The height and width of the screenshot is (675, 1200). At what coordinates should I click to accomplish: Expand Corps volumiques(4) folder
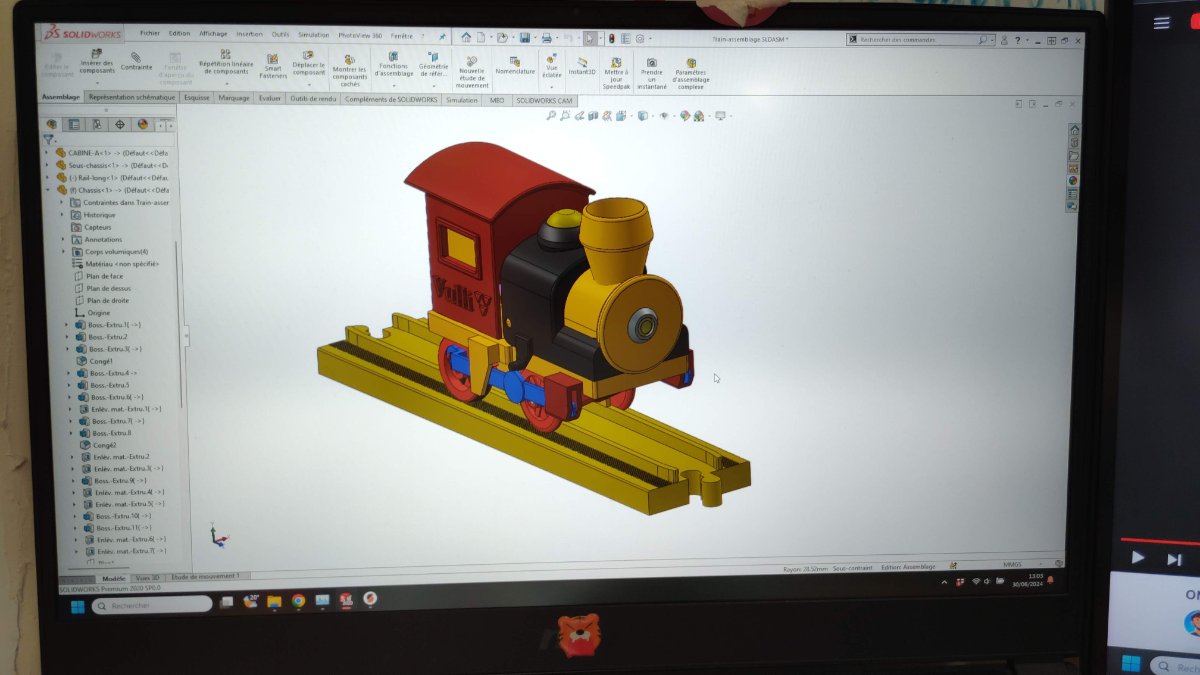pos(63,252)
